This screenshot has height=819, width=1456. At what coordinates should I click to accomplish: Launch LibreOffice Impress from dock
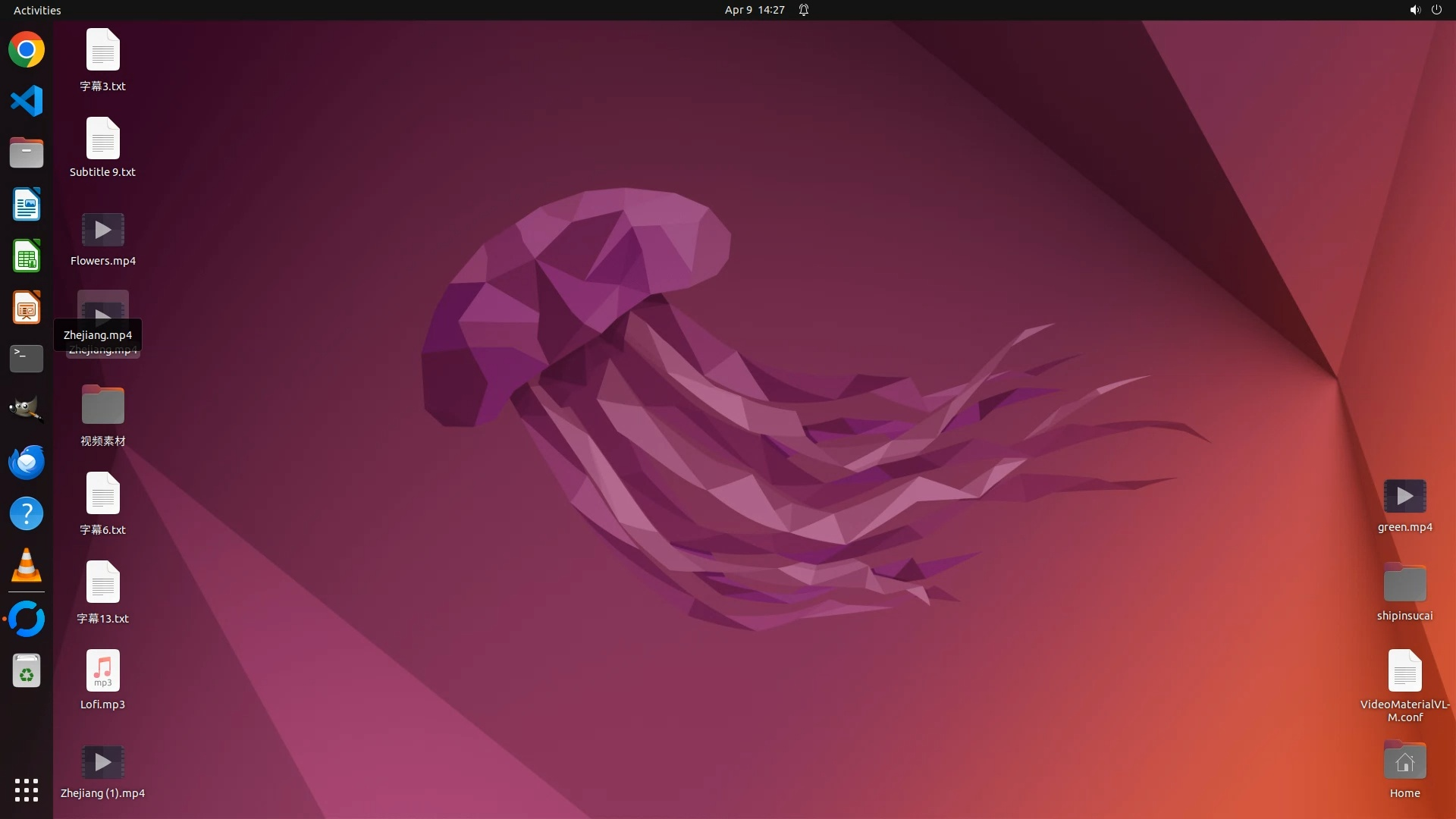pyautogui.click(x=27, y=307)
